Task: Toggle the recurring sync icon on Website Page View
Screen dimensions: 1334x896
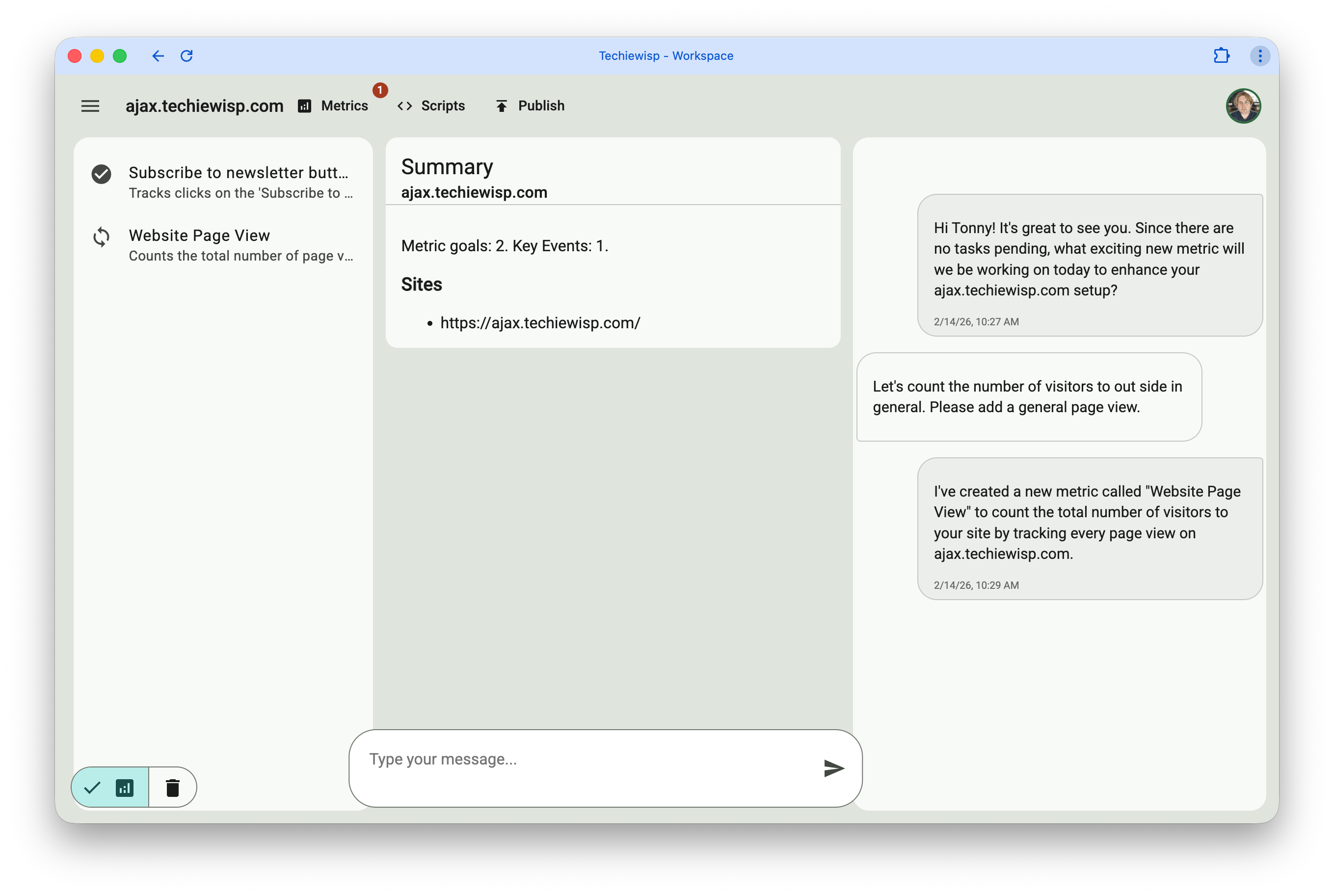Action: [x=102, y=237]
